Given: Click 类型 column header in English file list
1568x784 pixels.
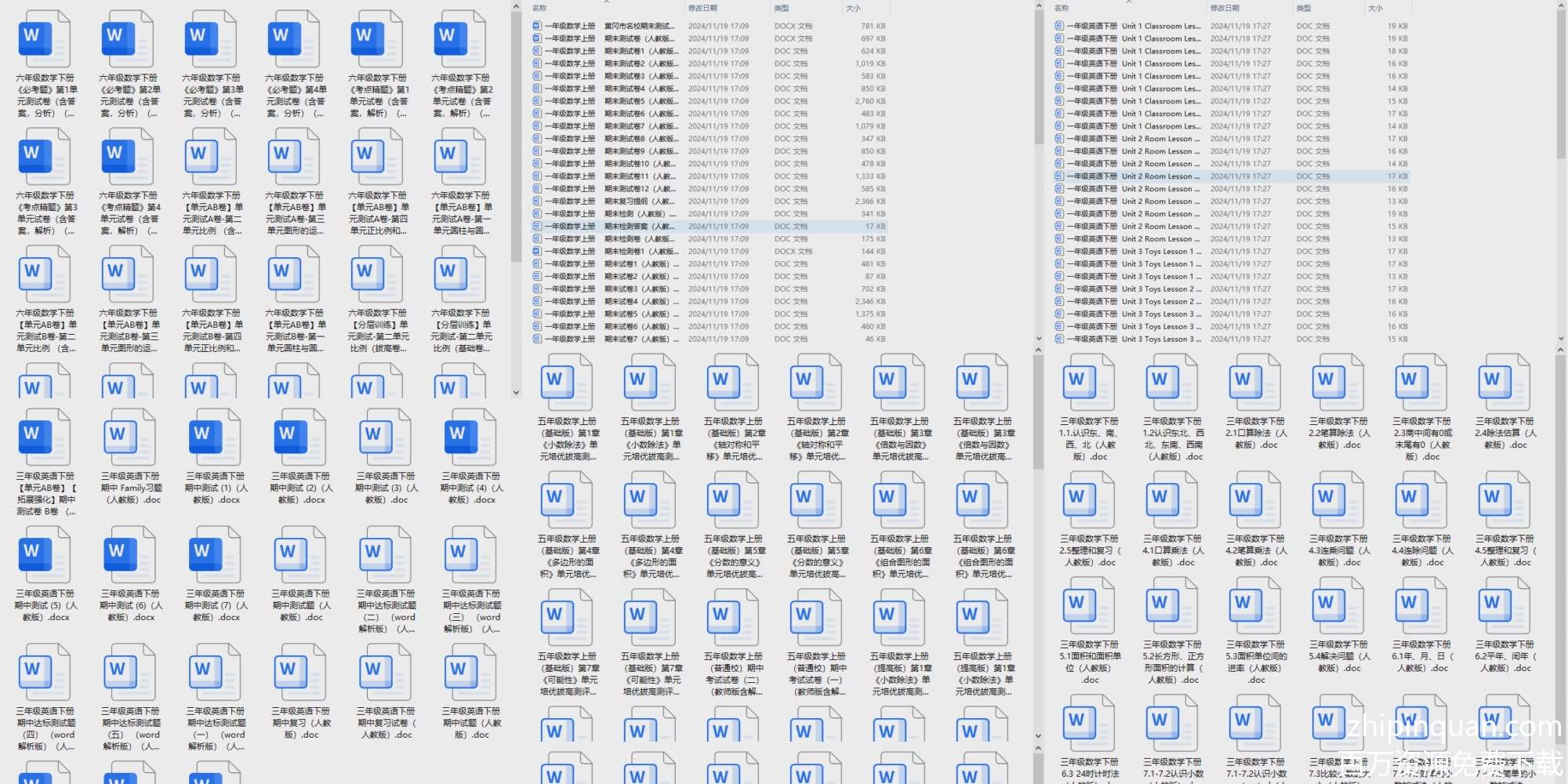Looking at the screenshot, I should click(x=1303, y=8).
